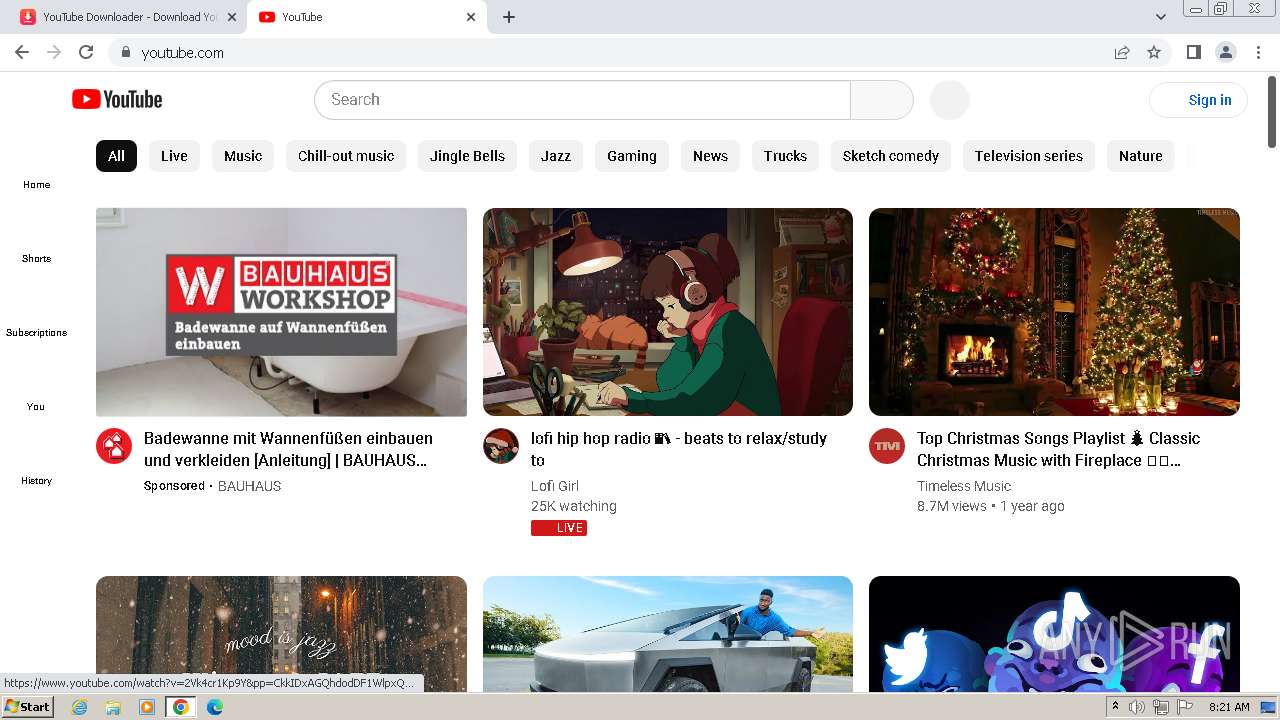
Task: Visit the Lofi Girl channel name link
Action: tap(555, 486)
